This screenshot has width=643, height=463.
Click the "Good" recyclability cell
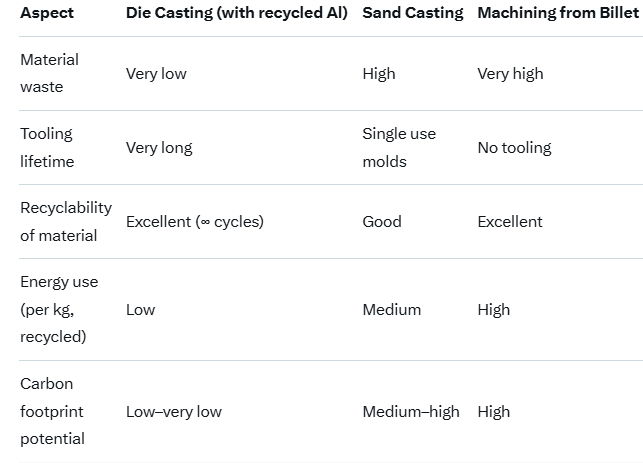382,221
